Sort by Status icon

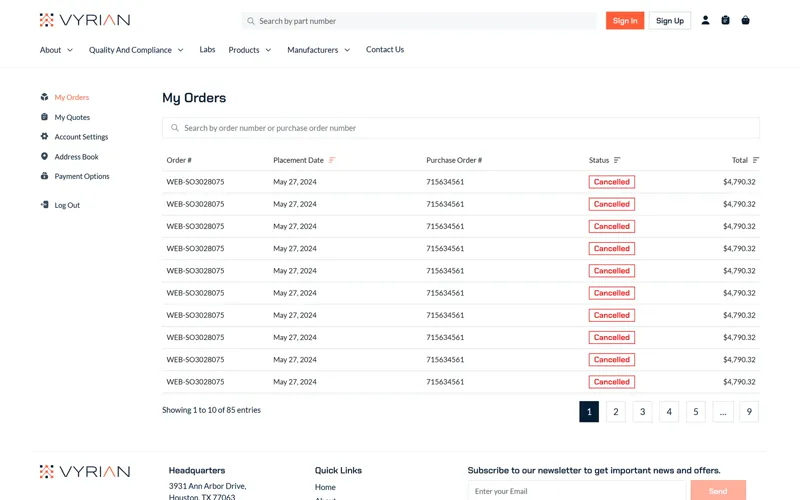(617, 160)
